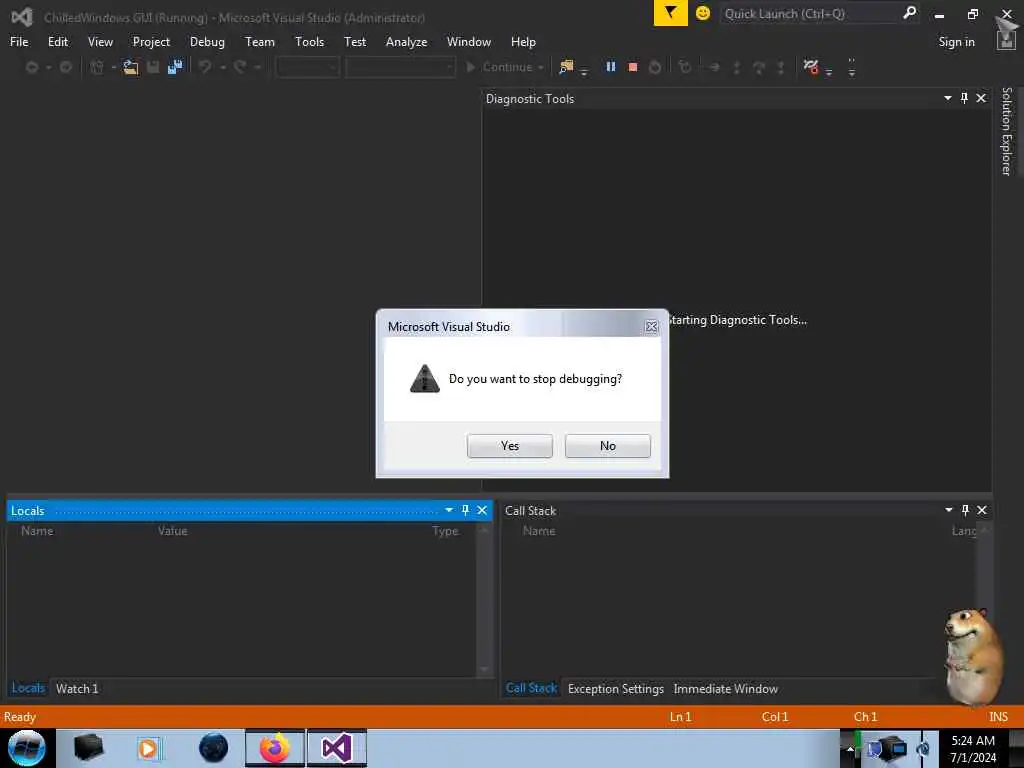Click the Step Into icon

pyautogui.click(x=737, y=67)
